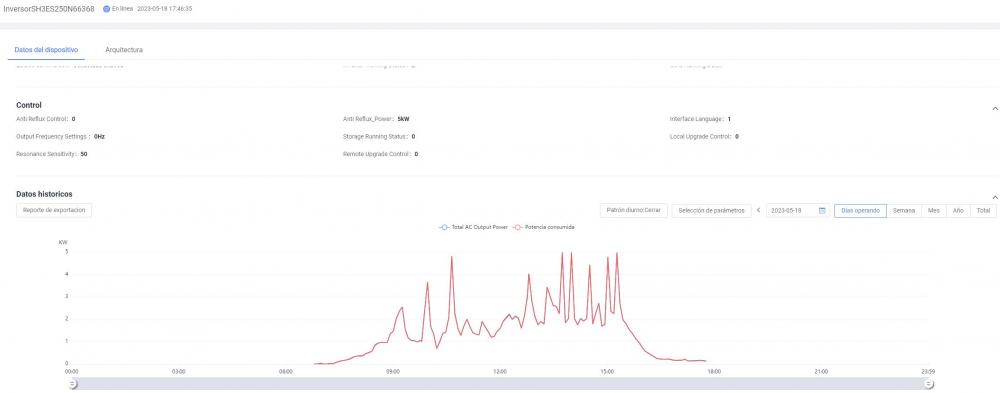The image size is (1000, 393).
Task: Click the 2023-05-18 date input field
Action: (x=798, y=211)
